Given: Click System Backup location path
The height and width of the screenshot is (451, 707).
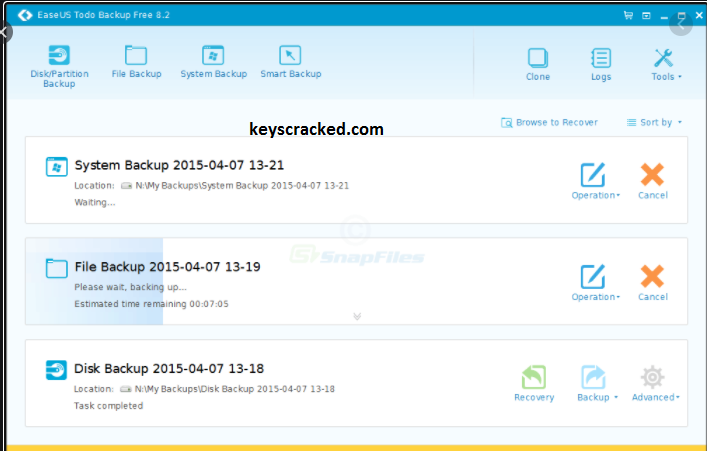Looking at the screenshot, I should pos(242,185).
